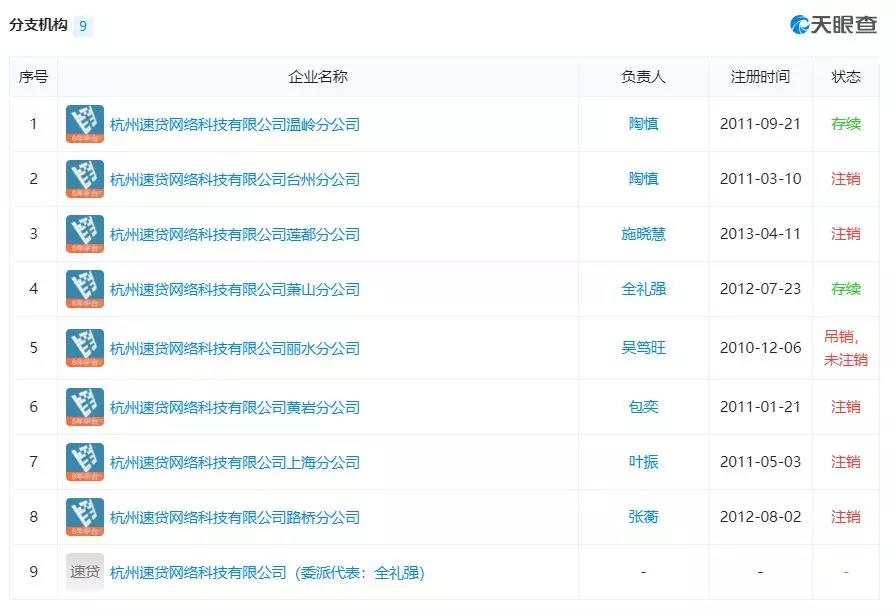Viewport: 896px width, 614px height.
Task: Open 叶振 responsible person link
Action: (x=643, y=462)
